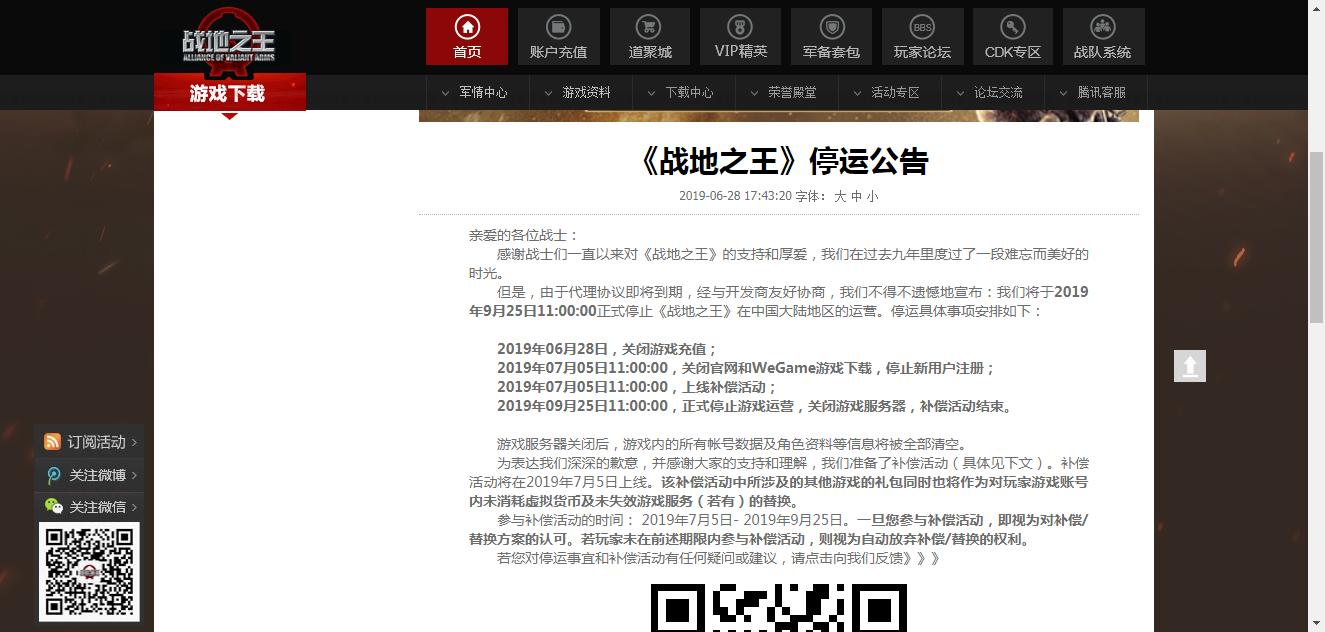
Task: Select the 首页 home icon
Action: click(x=466, y=28)
